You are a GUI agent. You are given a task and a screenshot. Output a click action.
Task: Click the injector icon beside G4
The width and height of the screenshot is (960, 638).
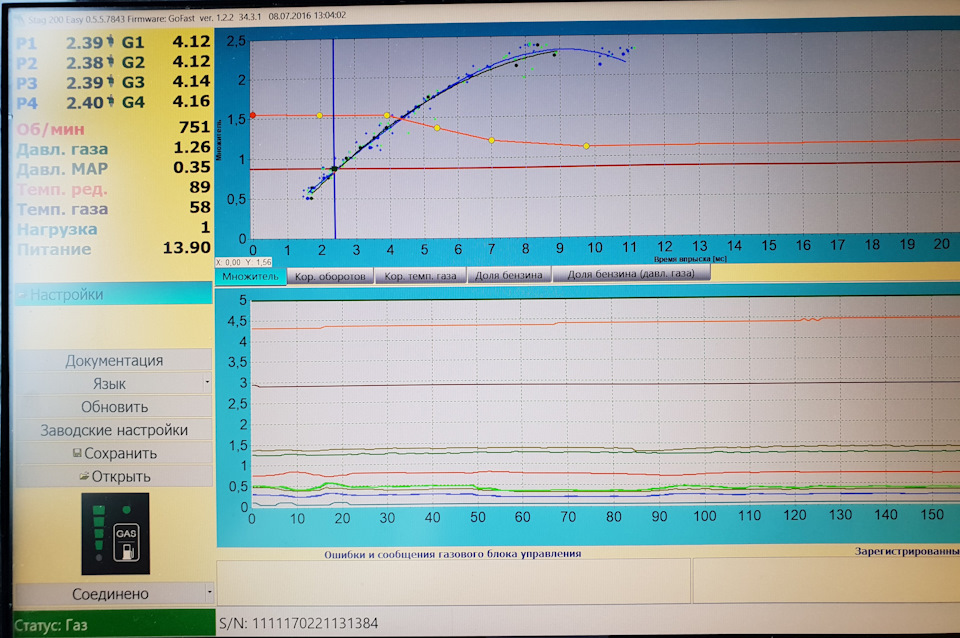coord(111,102)
